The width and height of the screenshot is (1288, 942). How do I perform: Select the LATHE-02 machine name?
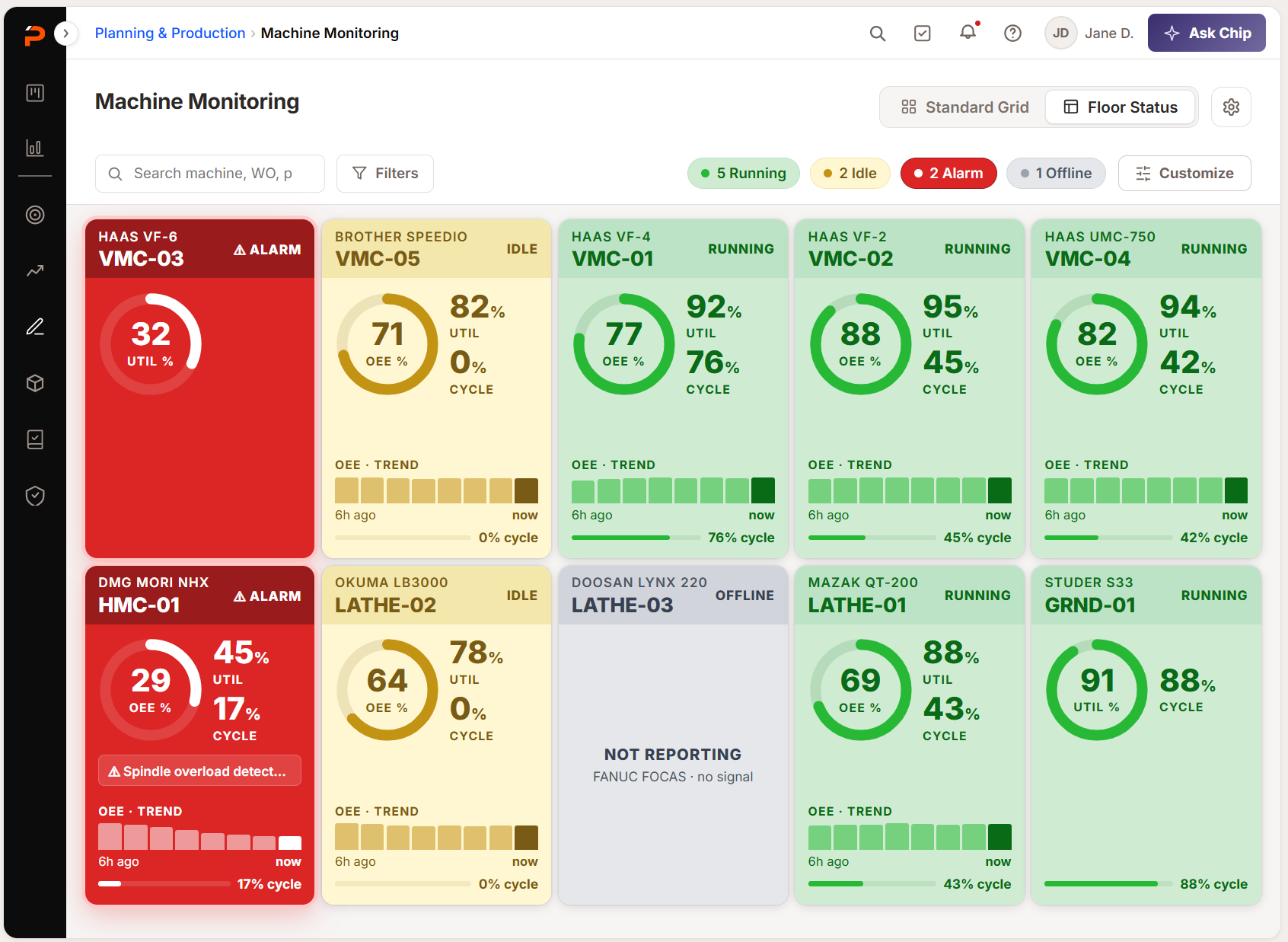[x=385, y=605]
